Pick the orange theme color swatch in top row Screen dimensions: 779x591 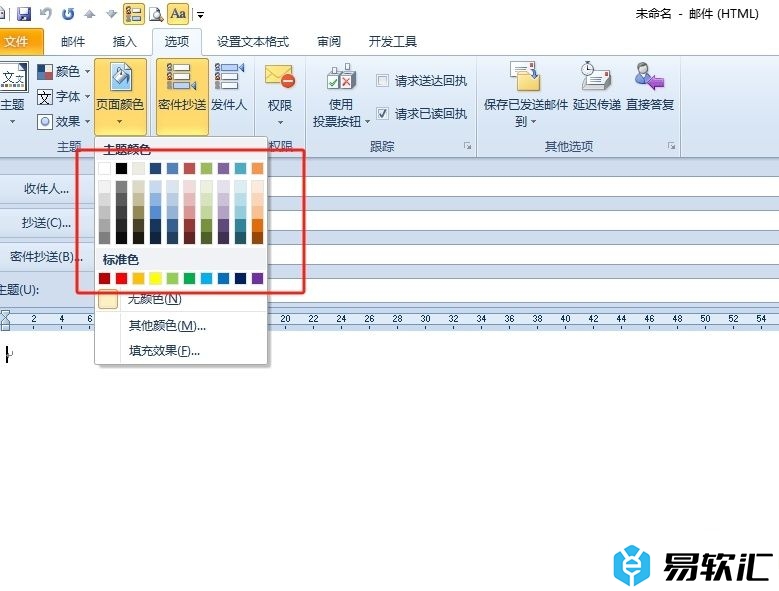(x=257, y=168)
